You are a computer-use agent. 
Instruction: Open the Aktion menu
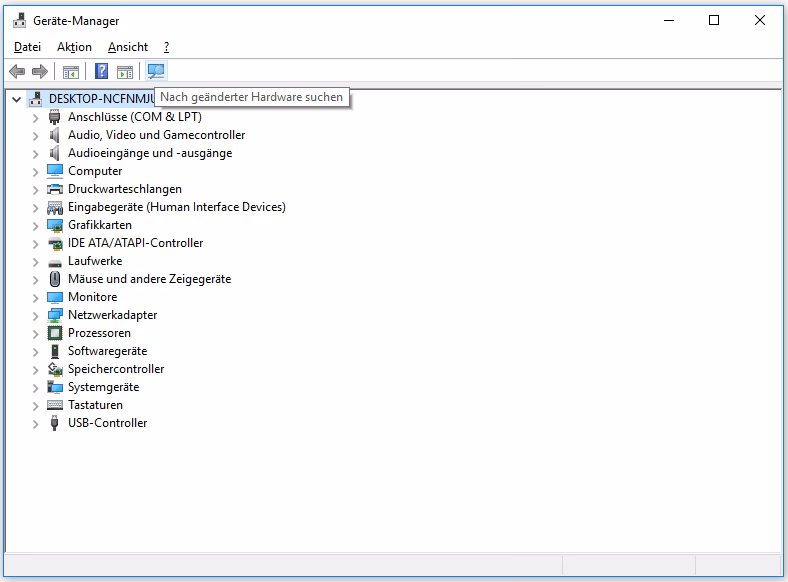(74, 47)
